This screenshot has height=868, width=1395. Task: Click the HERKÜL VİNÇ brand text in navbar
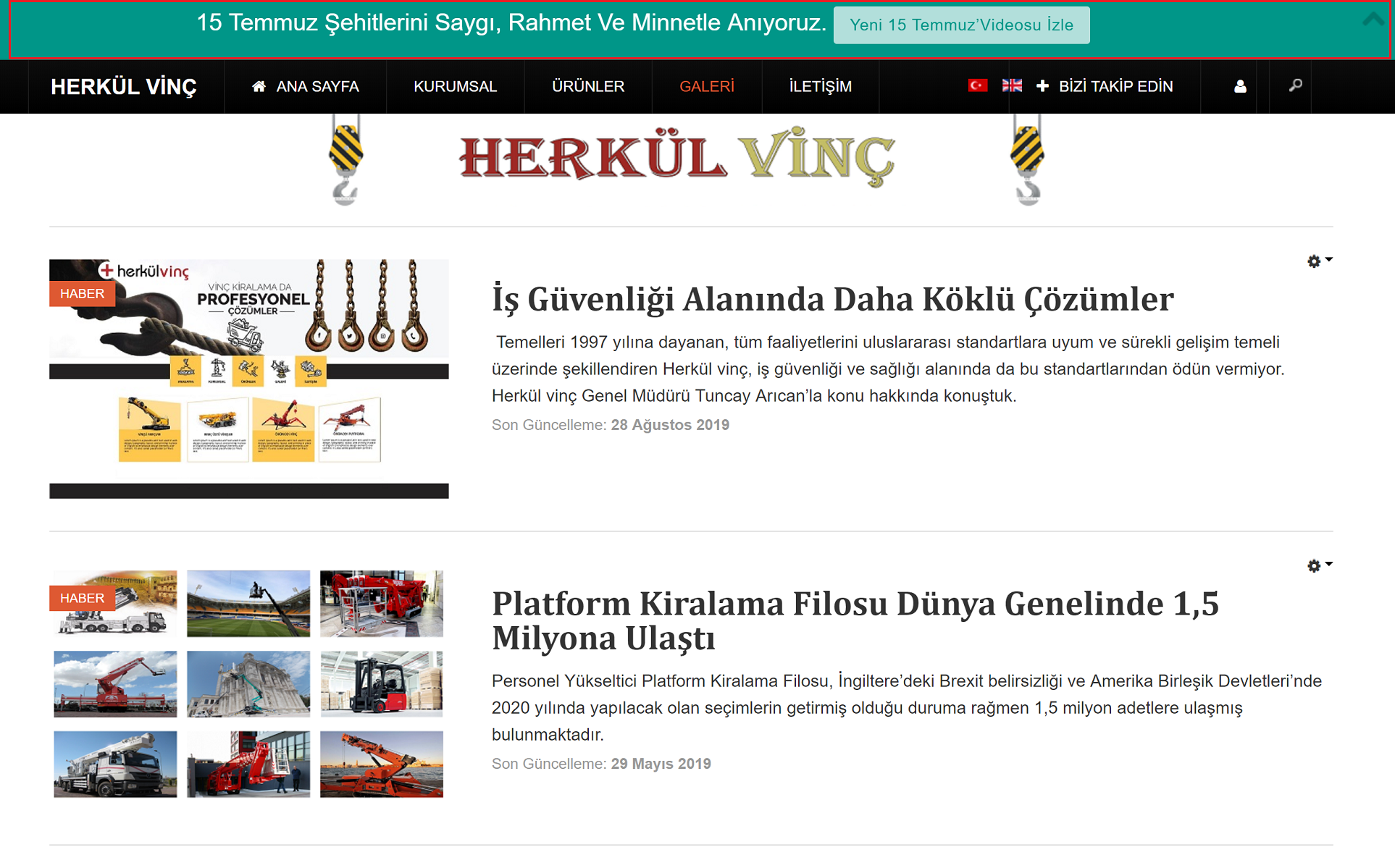(x=124, y=87)
